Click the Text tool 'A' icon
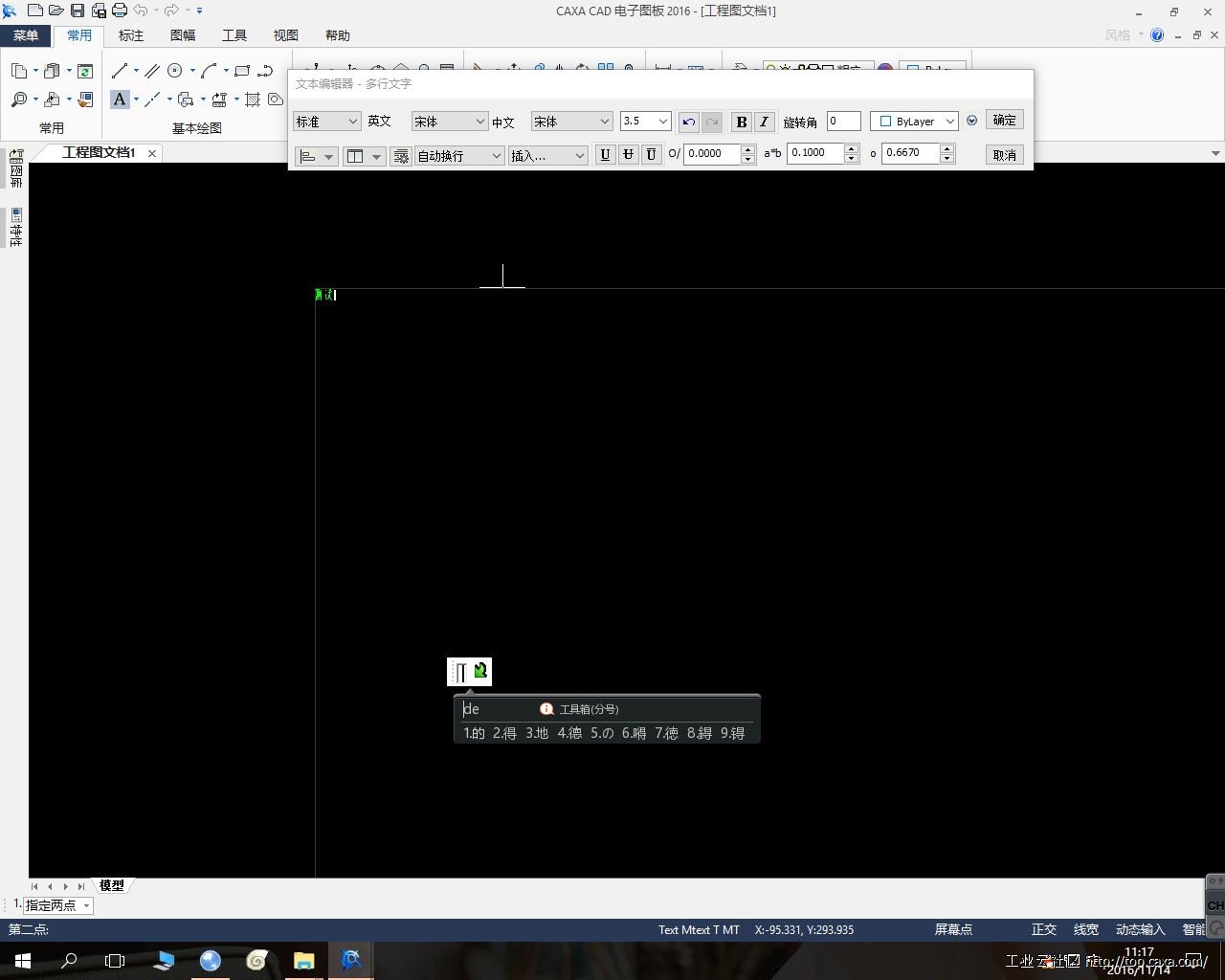This screenshot has height=980, width=1225. (120, 99)
